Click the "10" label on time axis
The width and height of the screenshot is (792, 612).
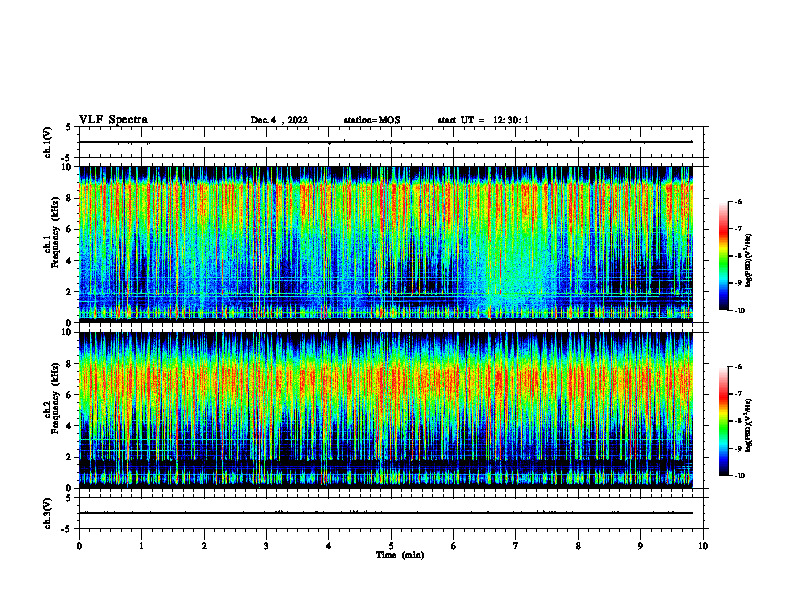(703, 546)
